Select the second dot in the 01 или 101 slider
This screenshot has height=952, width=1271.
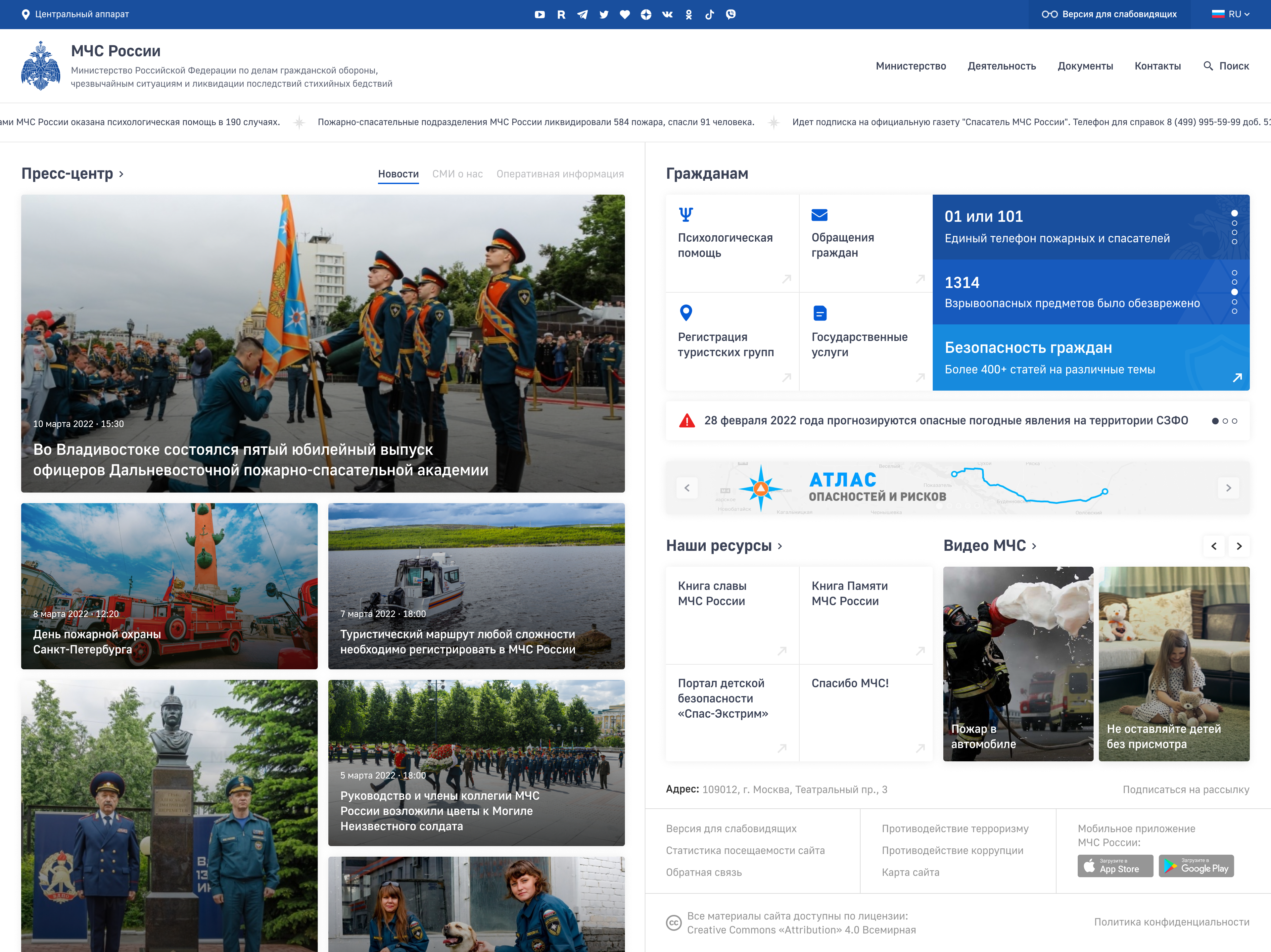(1234, 223)
